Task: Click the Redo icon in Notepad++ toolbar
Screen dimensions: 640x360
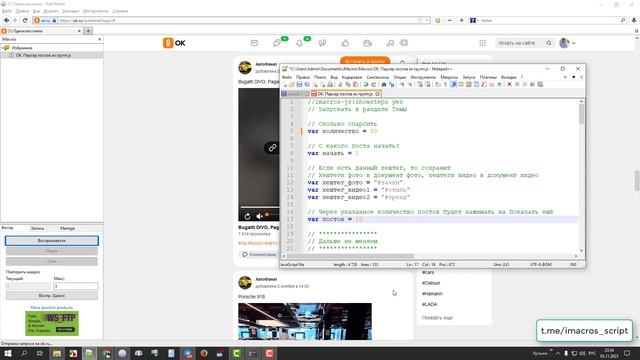Action: click(373, 84)
